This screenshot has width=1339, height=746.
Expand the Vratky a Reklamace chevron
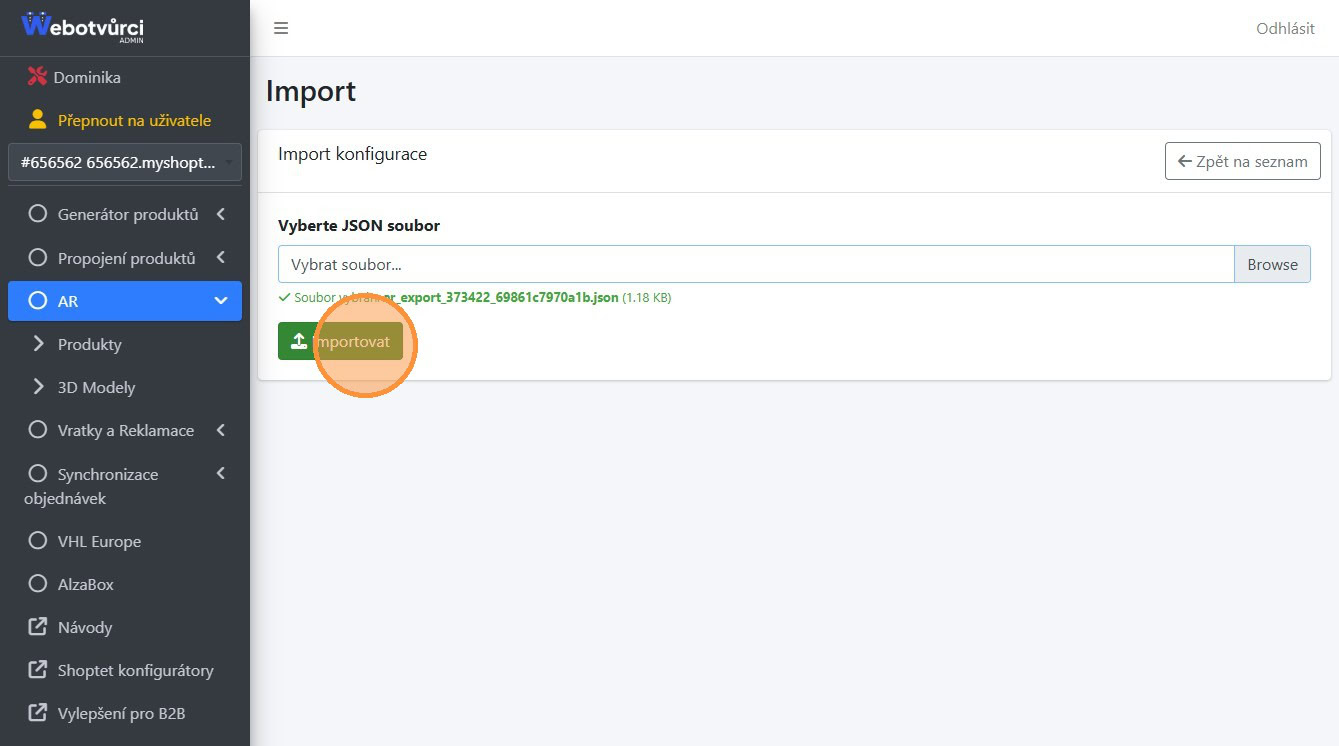pos(221,430)
